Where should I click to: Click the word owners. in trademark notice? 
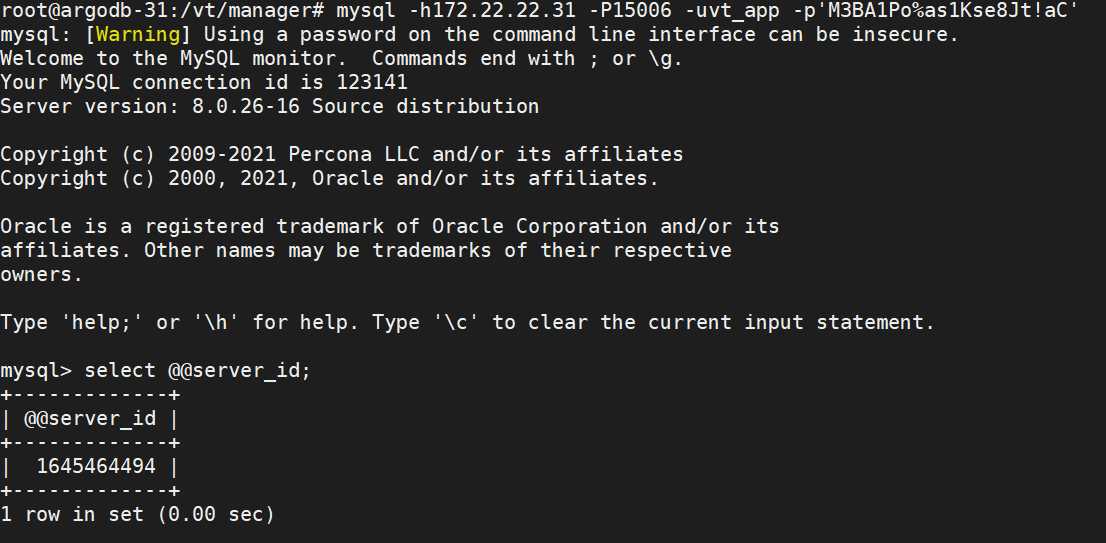[42, 274]
